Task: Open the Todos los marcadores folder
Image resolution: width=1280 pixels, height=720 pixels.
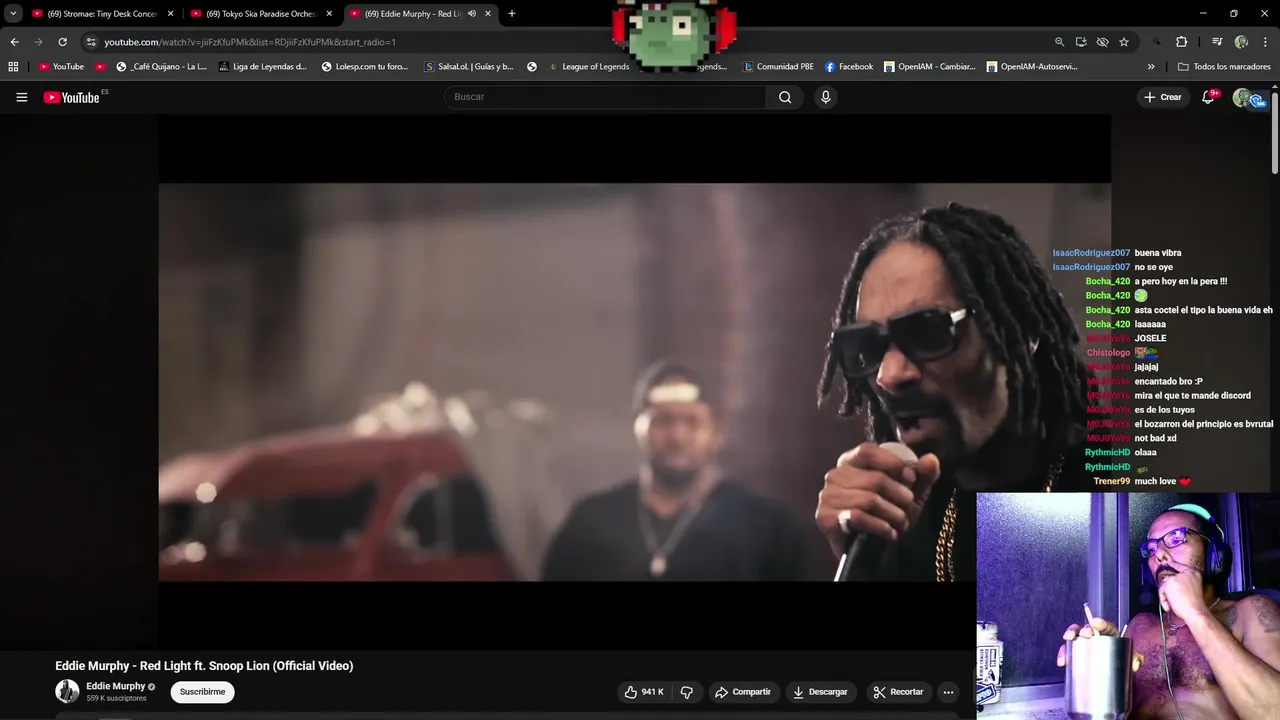Action: (x=1224, y=67)
